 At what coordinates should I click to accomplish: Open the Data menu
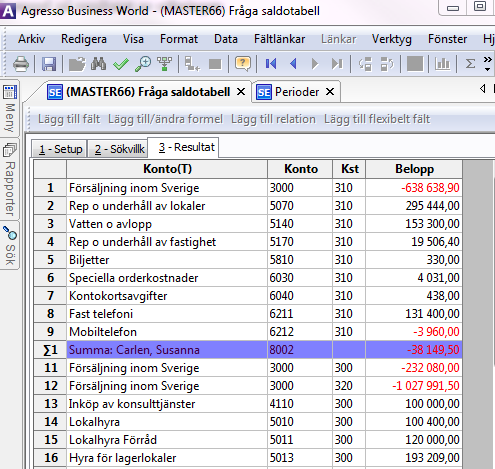point(226,39)
